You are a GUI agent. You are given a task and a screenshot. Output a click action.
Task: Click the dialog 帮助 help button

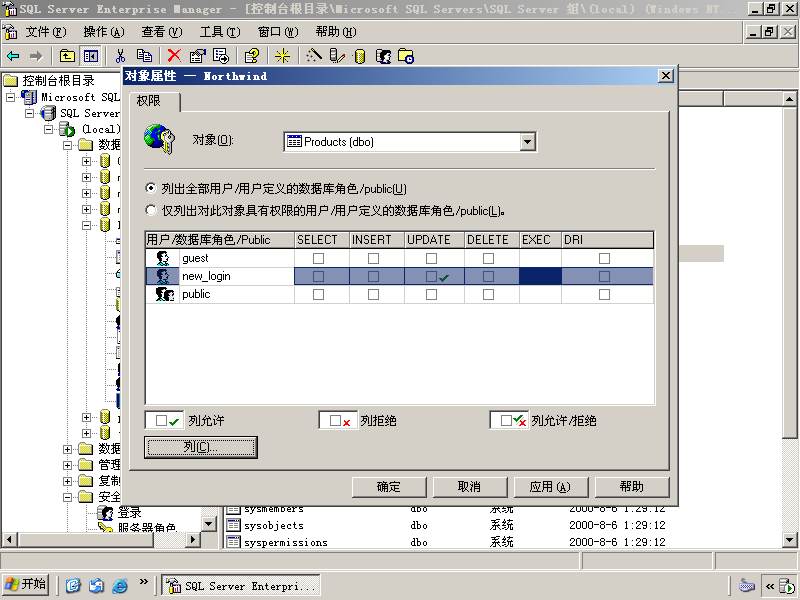pos(632,487)
